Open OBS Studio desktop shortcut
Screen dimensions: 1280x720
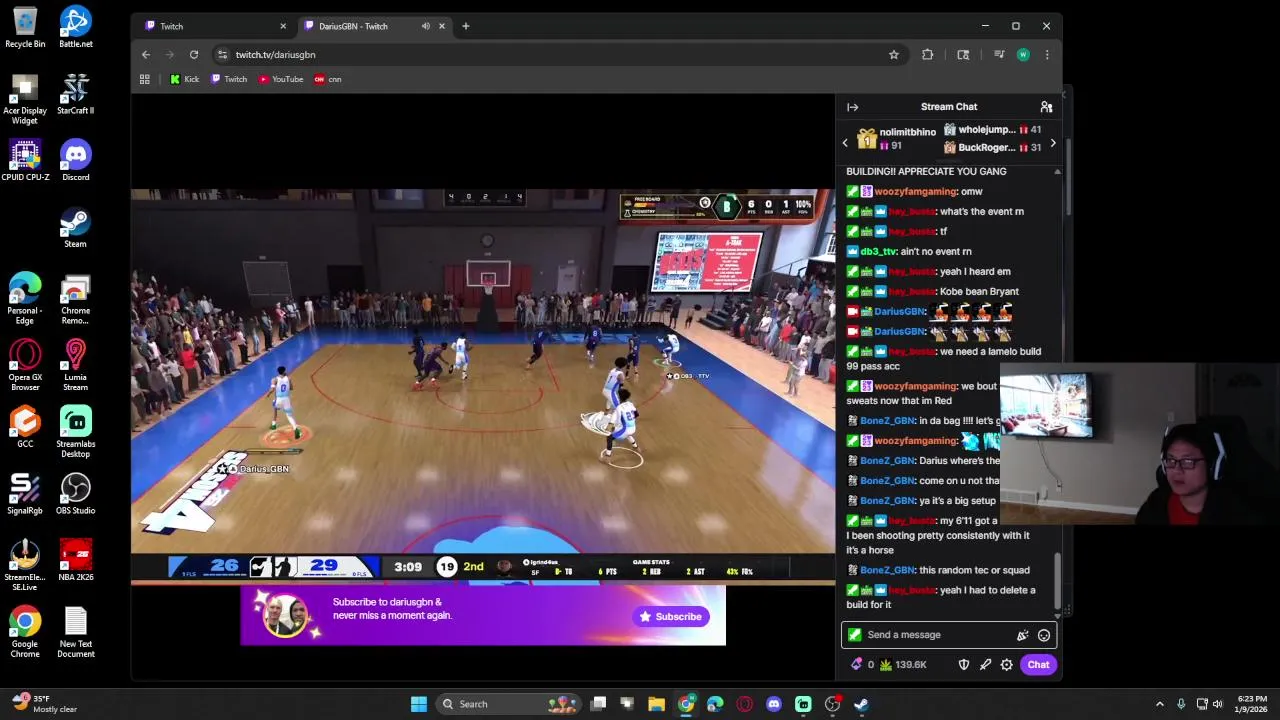point(75,493)
